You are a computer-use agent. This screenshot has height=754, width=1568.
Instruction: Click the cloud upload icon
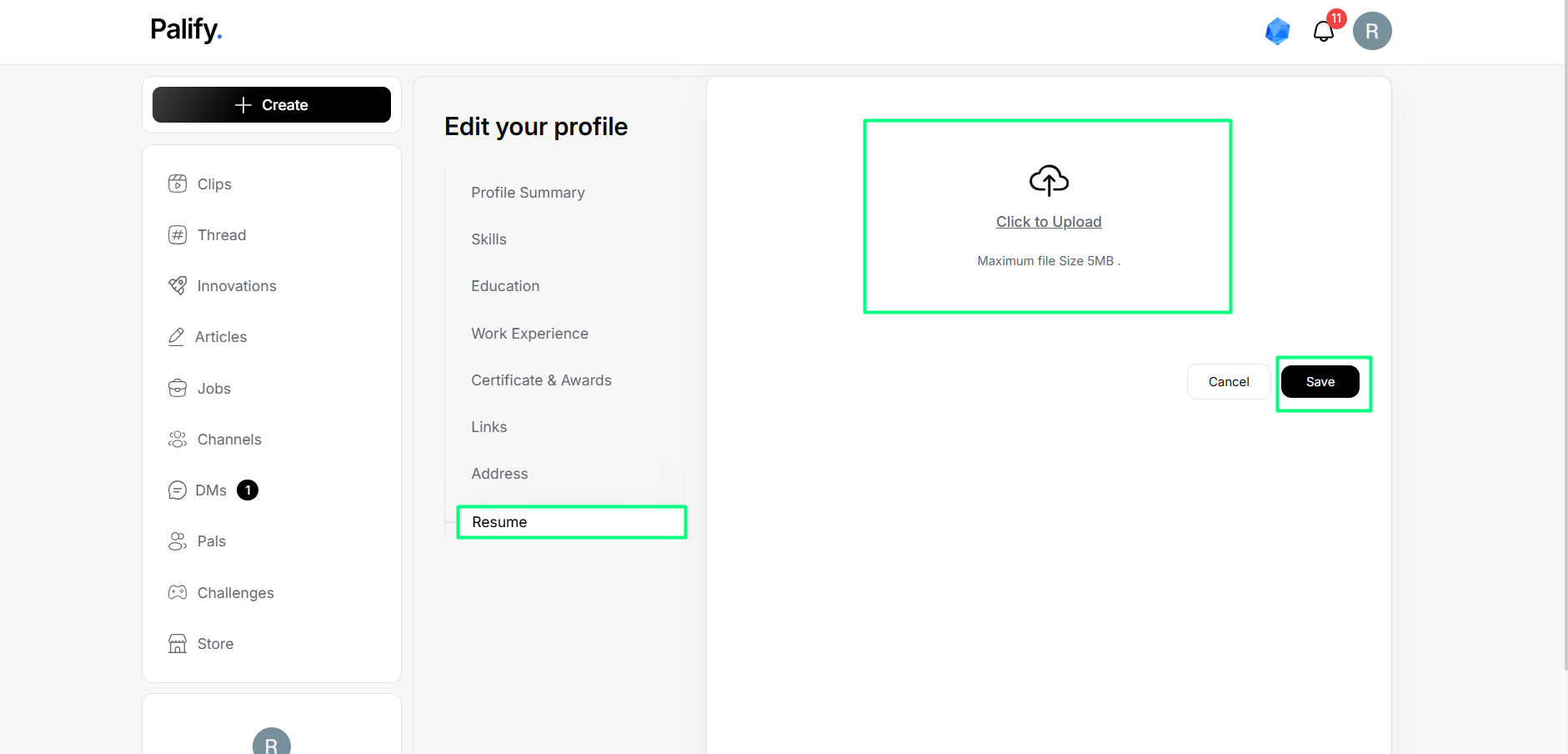coord(1049,180)
